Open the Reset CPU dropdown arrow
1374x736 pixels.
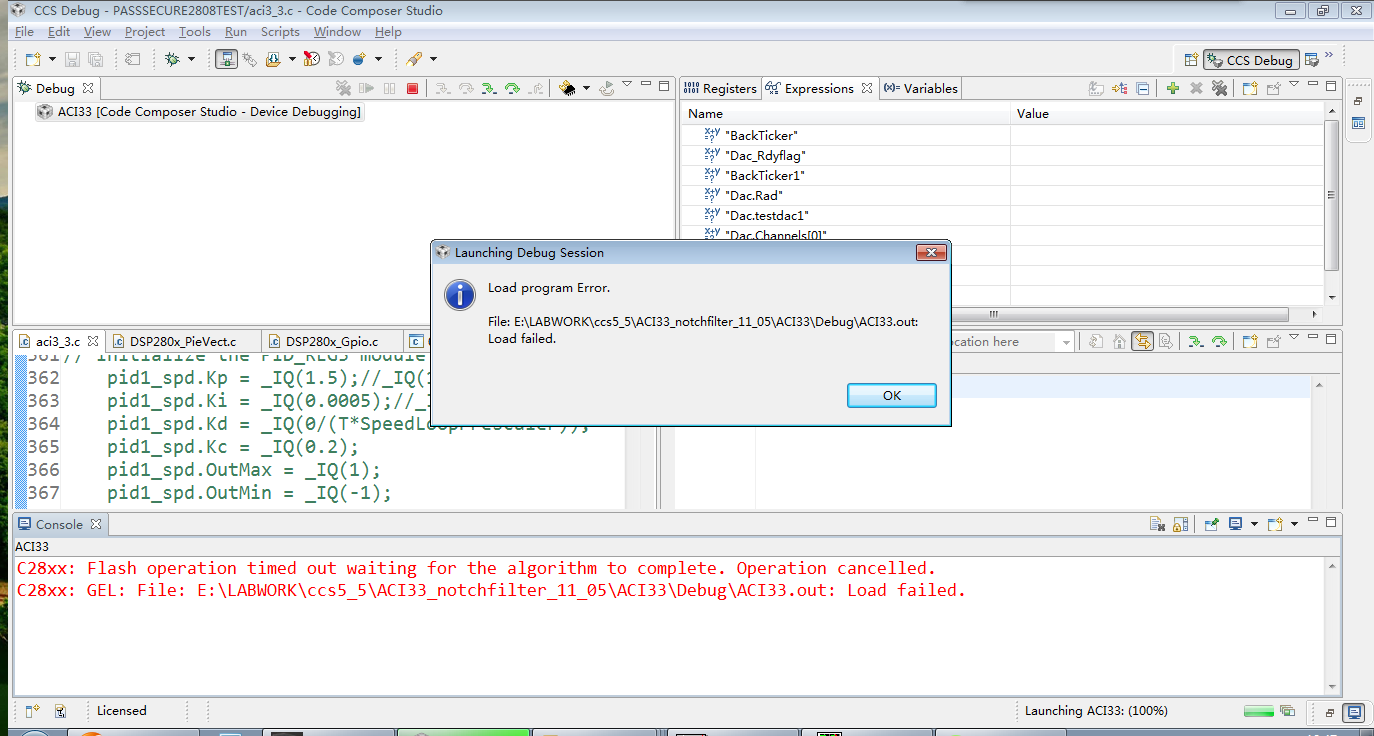[x=586, y=88]
